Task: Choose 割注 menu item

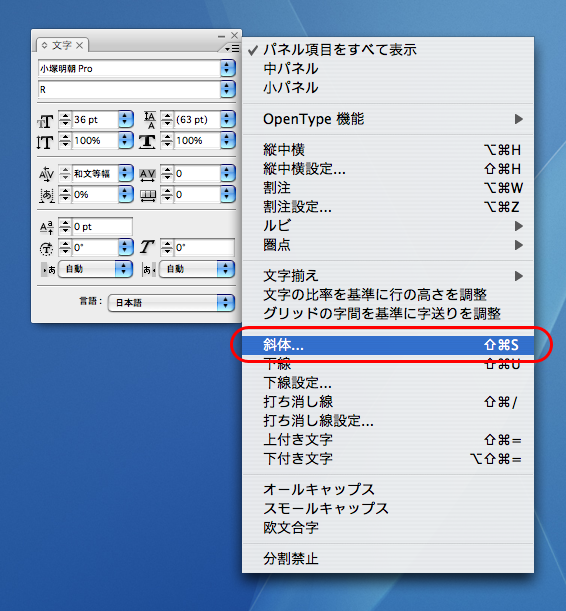Action: tap(388, 188)
